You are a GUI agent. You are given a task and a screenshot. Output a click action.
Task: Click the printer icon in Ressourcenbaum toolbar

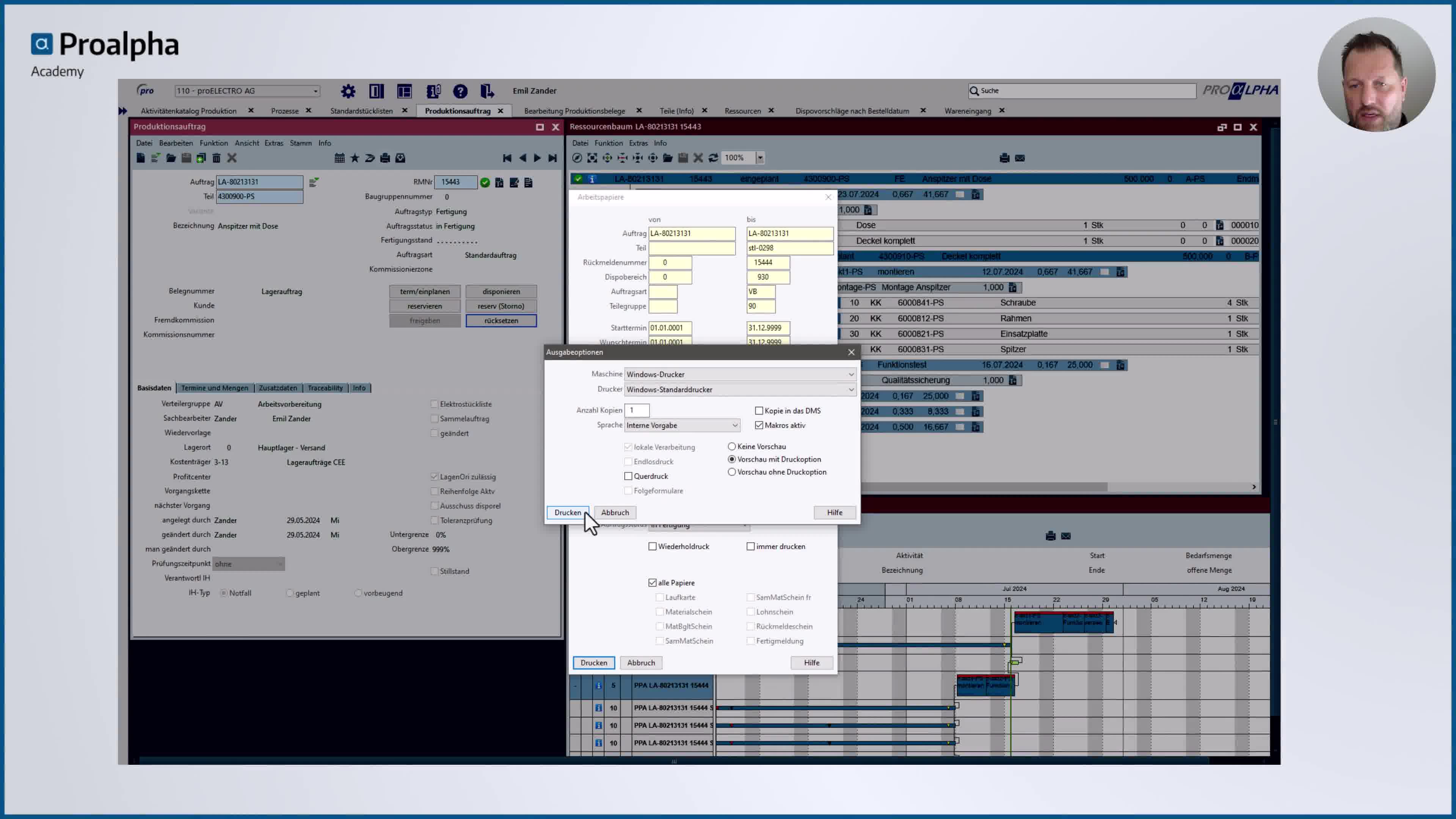1004,158
